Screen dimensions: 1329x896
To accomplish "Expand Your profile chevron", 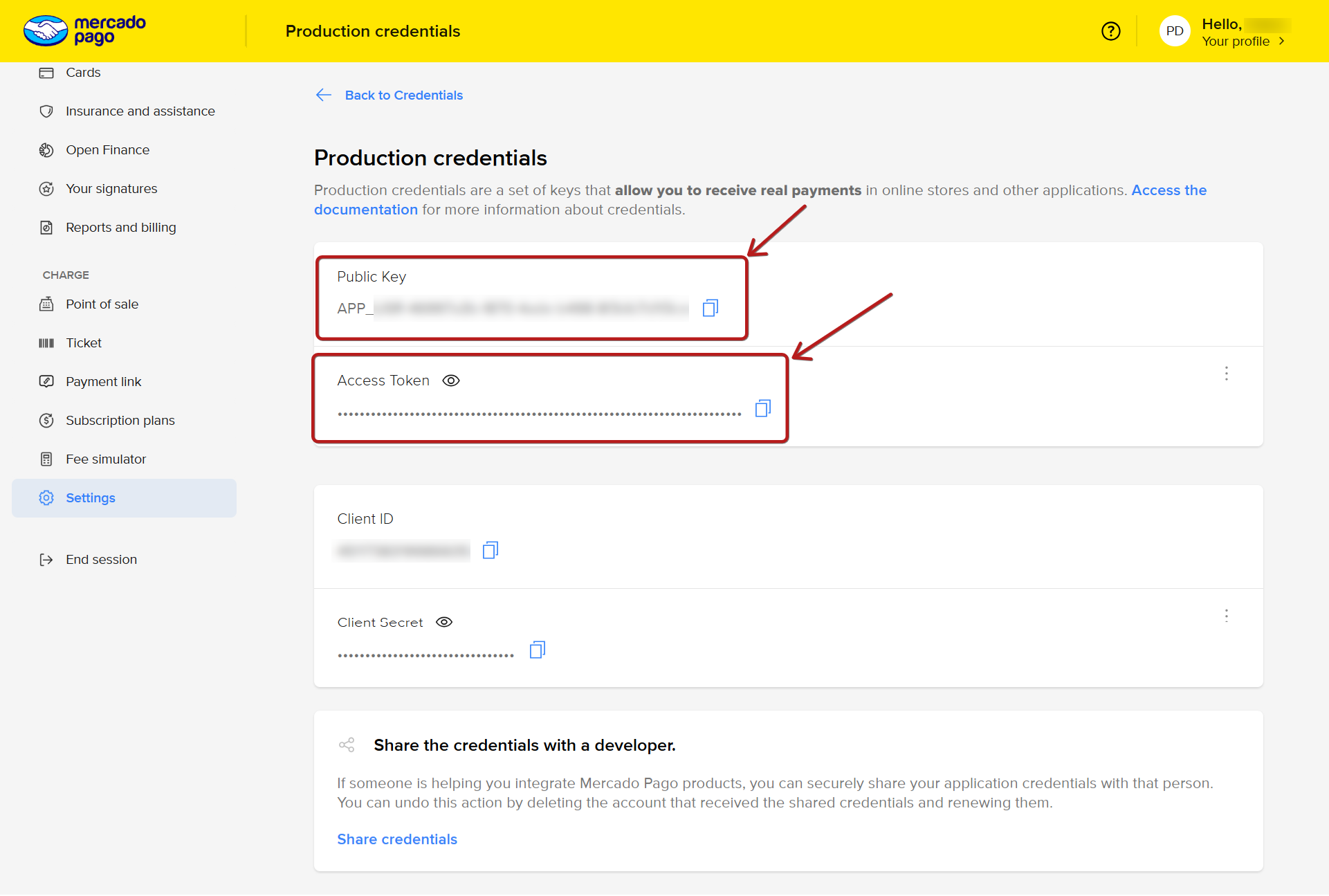I will [1281, 42].
